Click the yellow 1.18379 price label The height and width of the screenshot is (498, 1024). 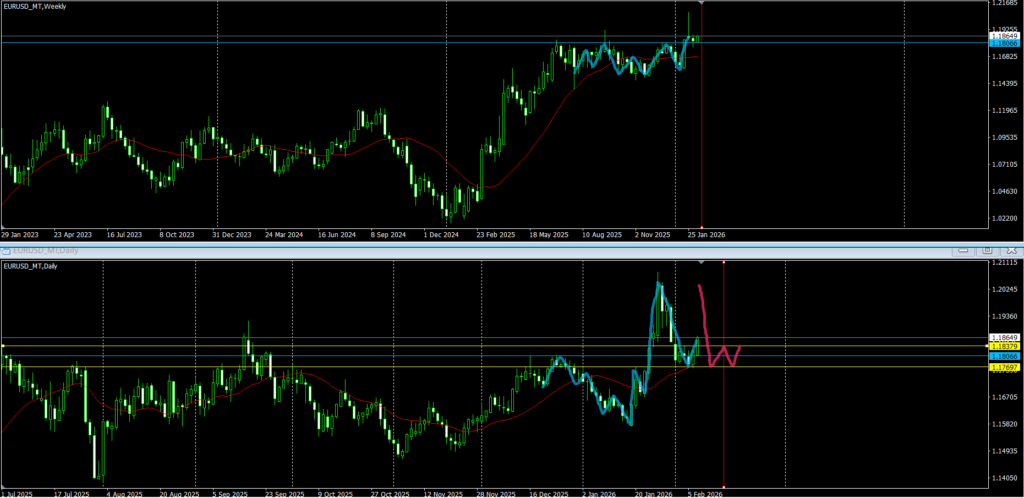tap(1003, 346)
